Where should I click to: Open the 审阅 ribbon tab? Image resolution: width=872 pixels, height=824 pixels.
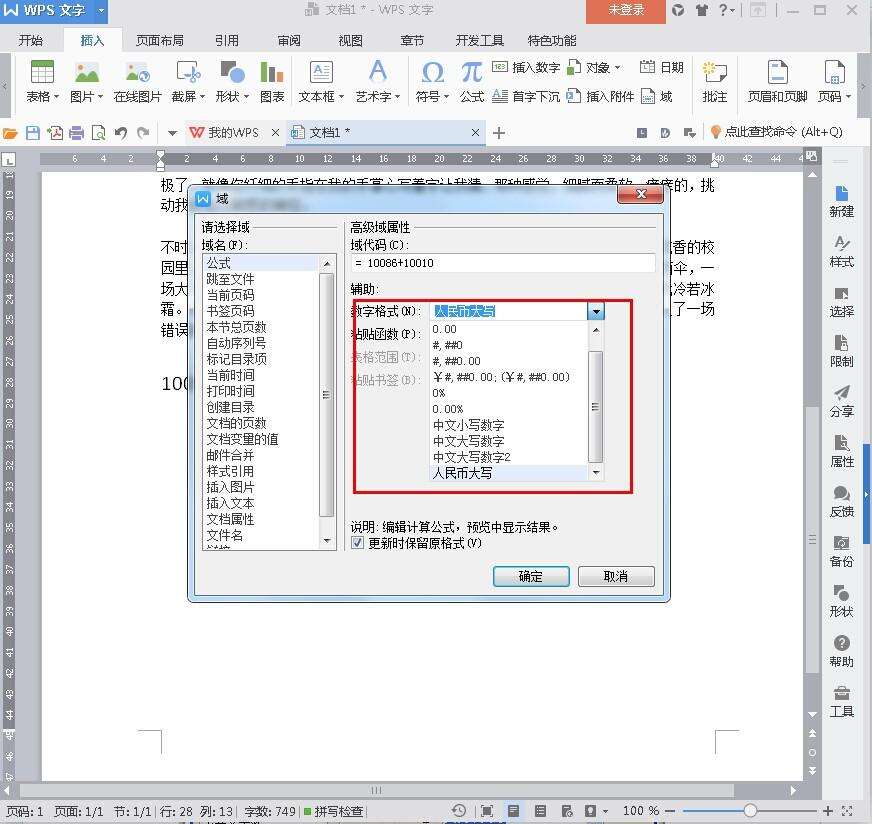point(289,41)
